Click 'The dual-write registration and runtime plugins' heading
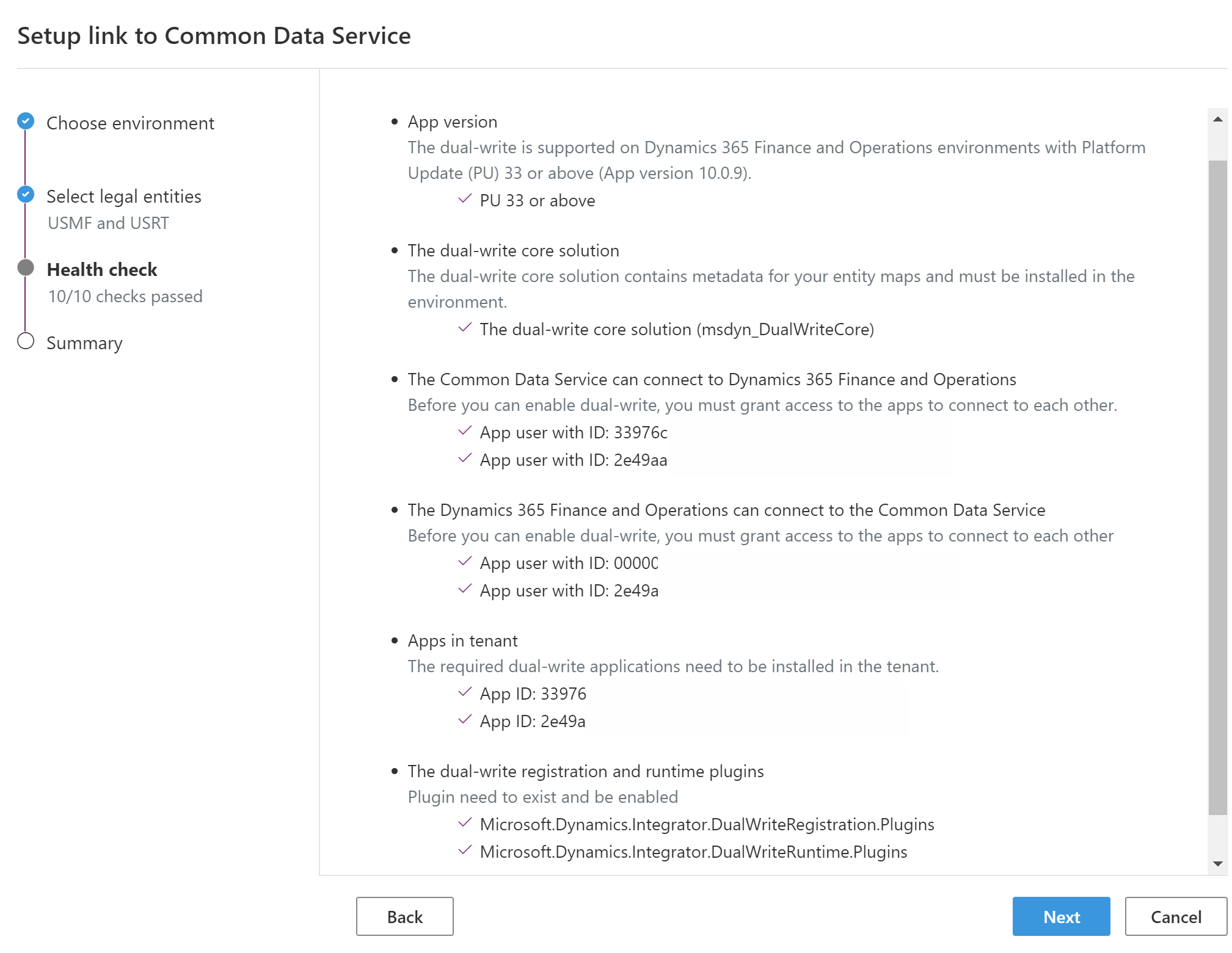Screen dimensions: 1232x953 pyautogui.click(x=585, y=772)
